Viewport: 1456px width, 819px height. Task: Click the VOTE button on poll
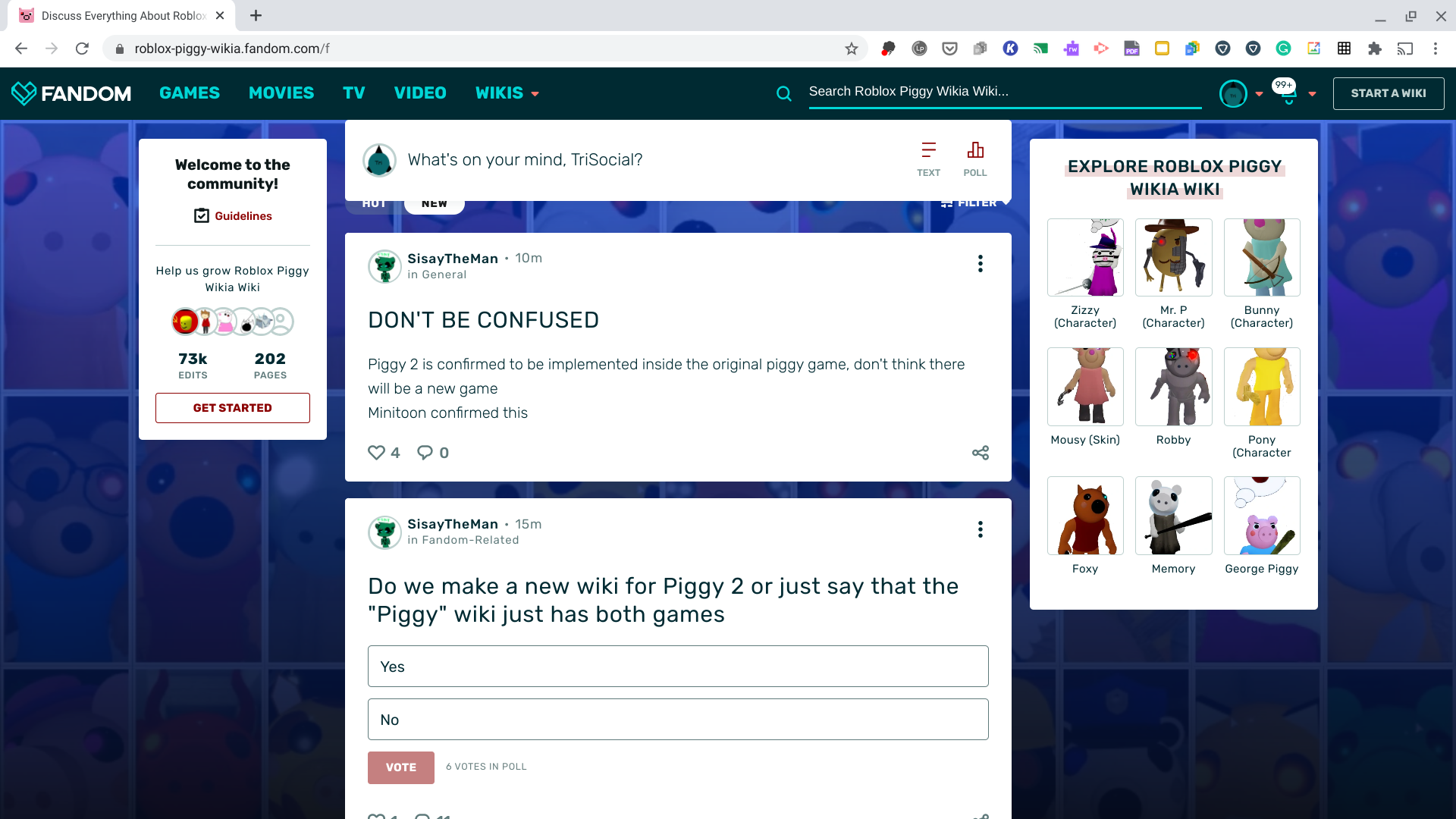click(400, 767)
